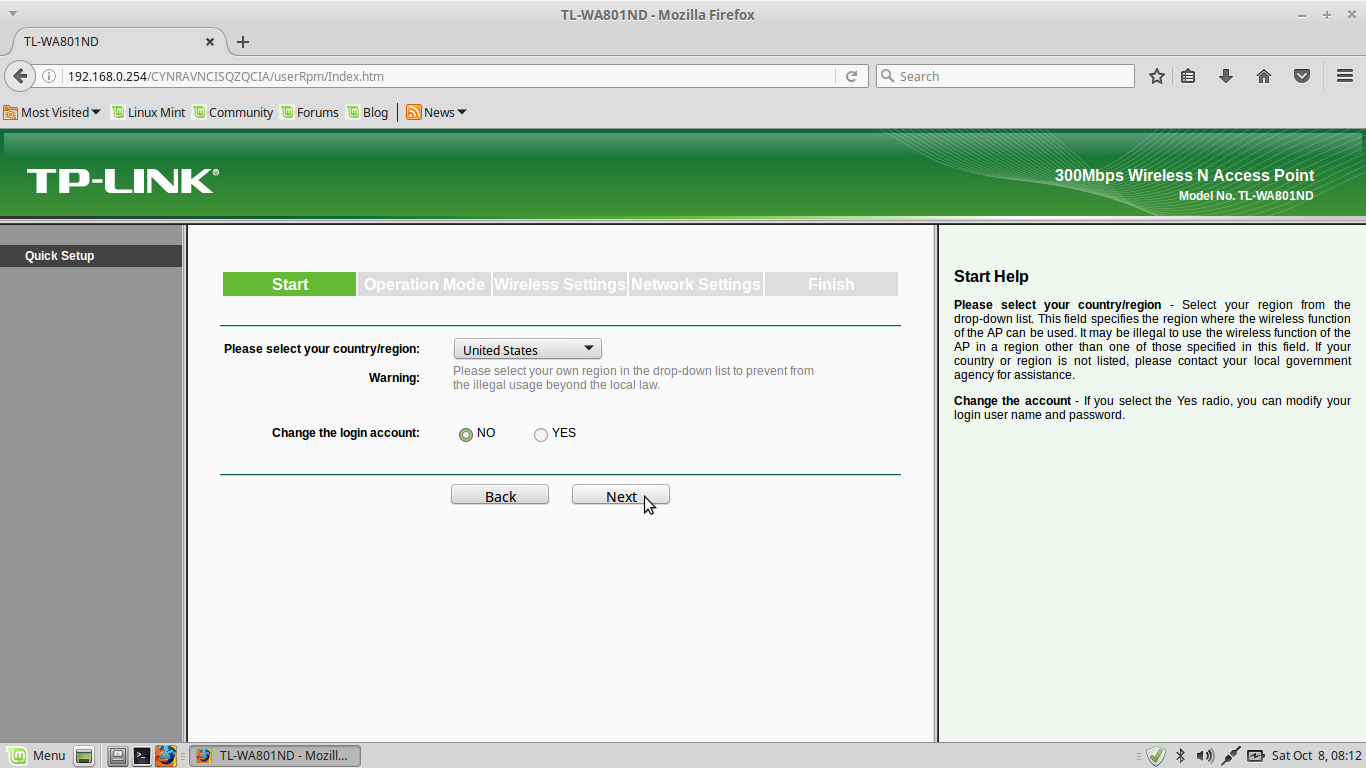Show your bookmarks list
This screenshot has height=768, width=1366.
point(1188,76)
